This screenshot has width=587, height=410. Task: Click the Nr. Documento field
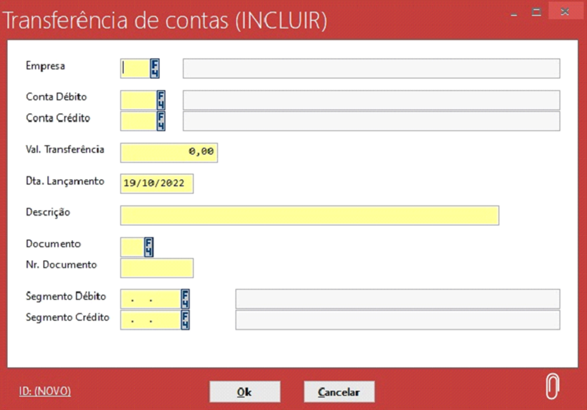click(x=157, y=268)
